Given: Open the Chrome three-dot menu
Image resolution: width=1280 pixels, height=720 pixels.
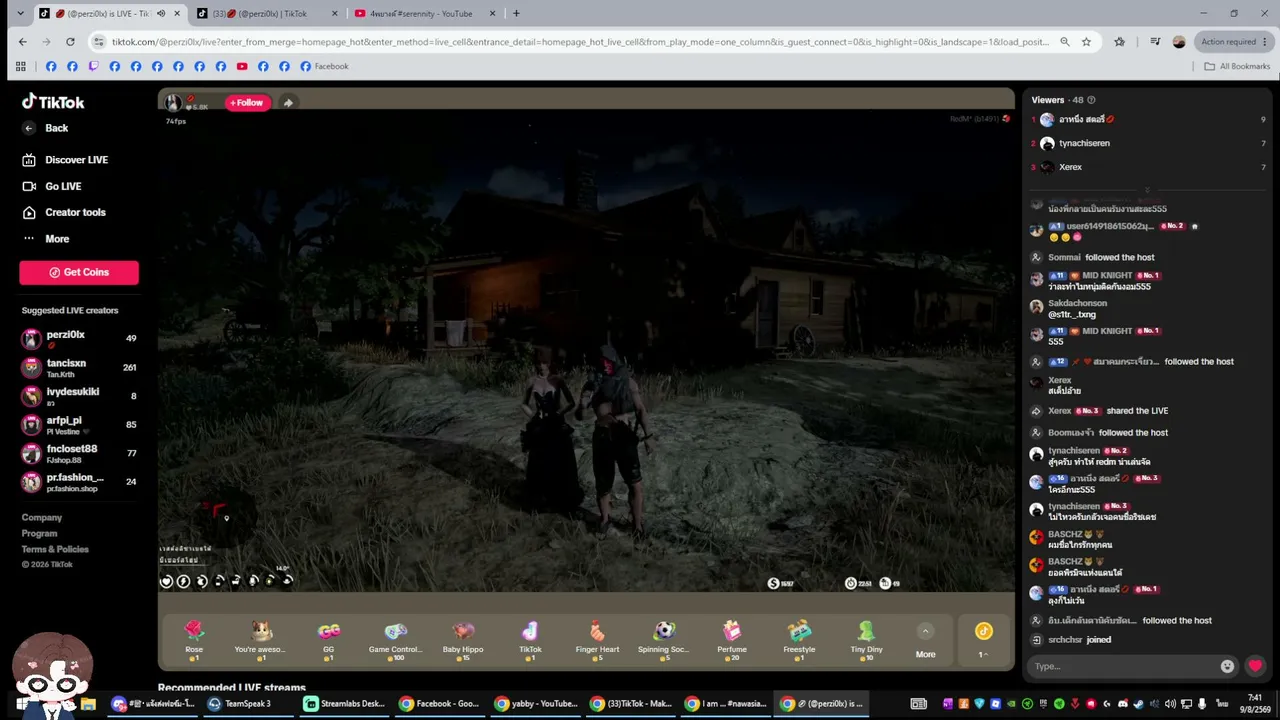Looking at the screenshot, I should coord(1265,42).
